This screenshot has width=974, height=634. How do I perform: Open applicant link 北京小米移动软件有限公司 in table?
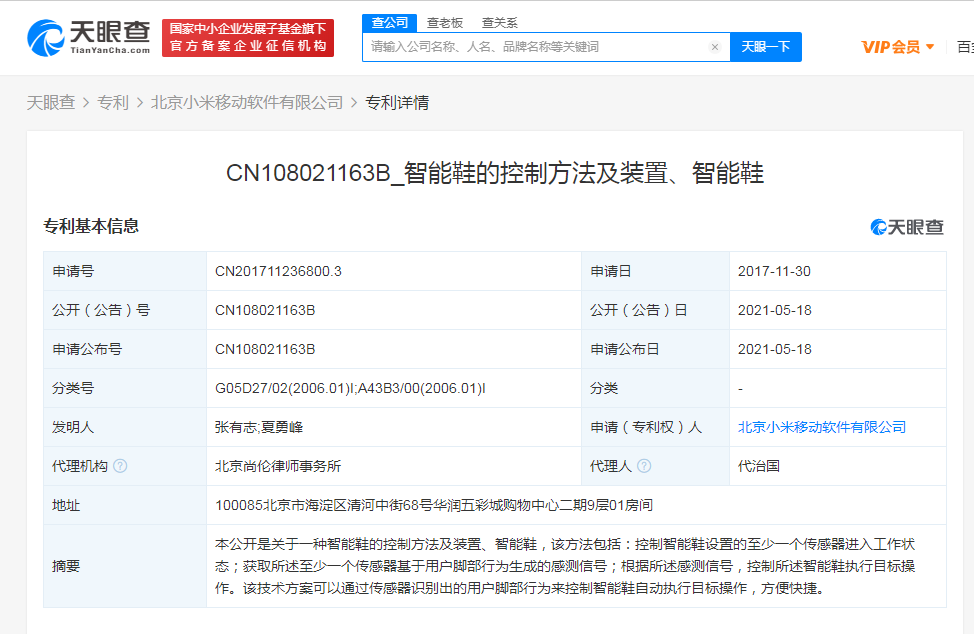click(822, 427)
